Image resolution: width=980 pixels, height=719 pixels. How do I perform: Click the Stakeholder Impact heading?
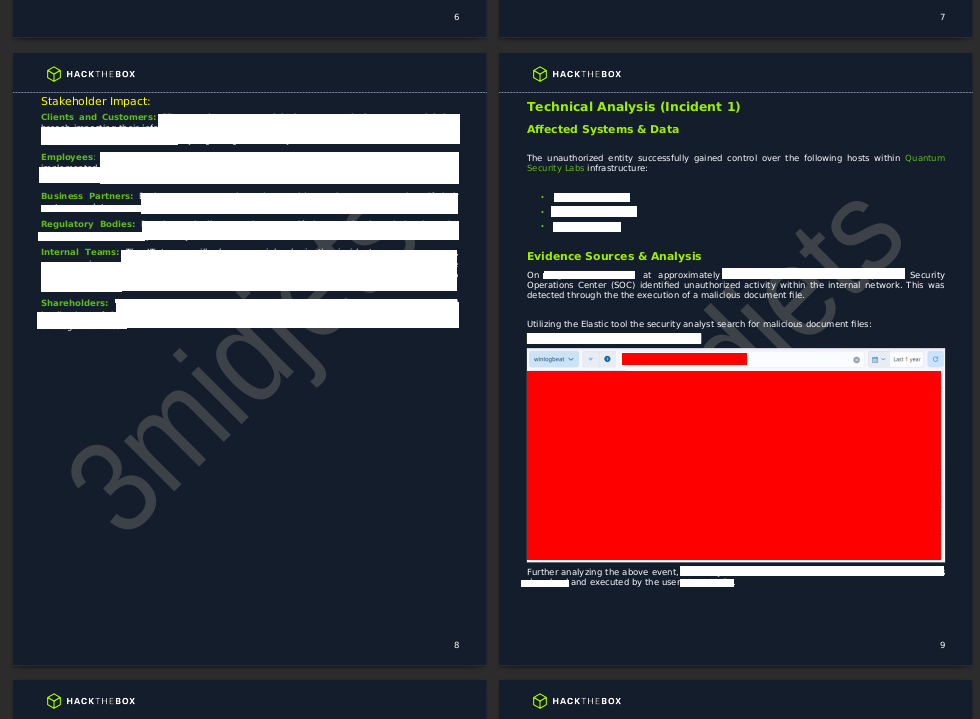pos(95,101)
